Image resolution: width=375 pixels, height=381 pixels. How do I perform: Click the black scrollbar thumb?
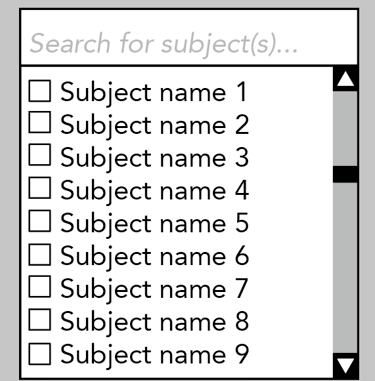pyautogui.click(x=345, y=174)
